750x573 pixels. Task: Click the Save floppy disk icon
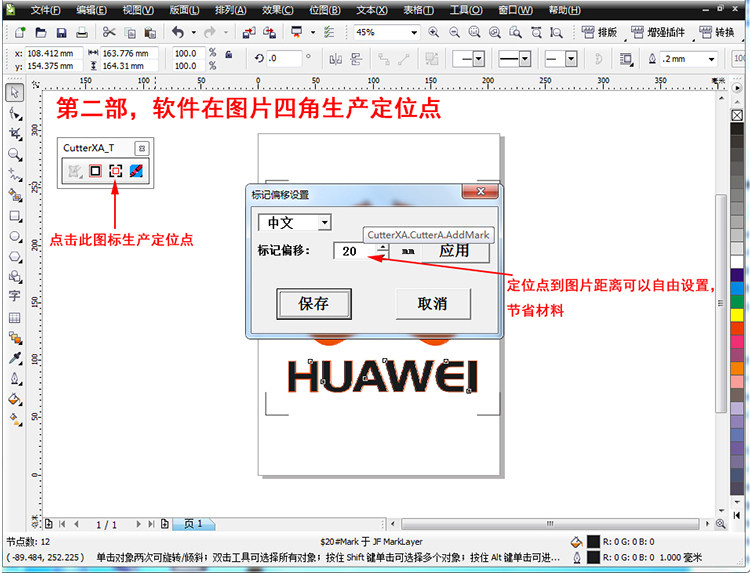pyautogui.click(x=61, y=32)
